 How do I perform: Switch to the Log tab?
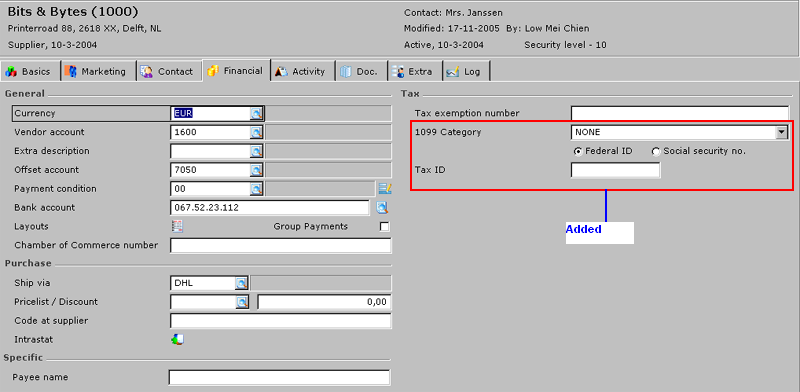coord(465,71)
